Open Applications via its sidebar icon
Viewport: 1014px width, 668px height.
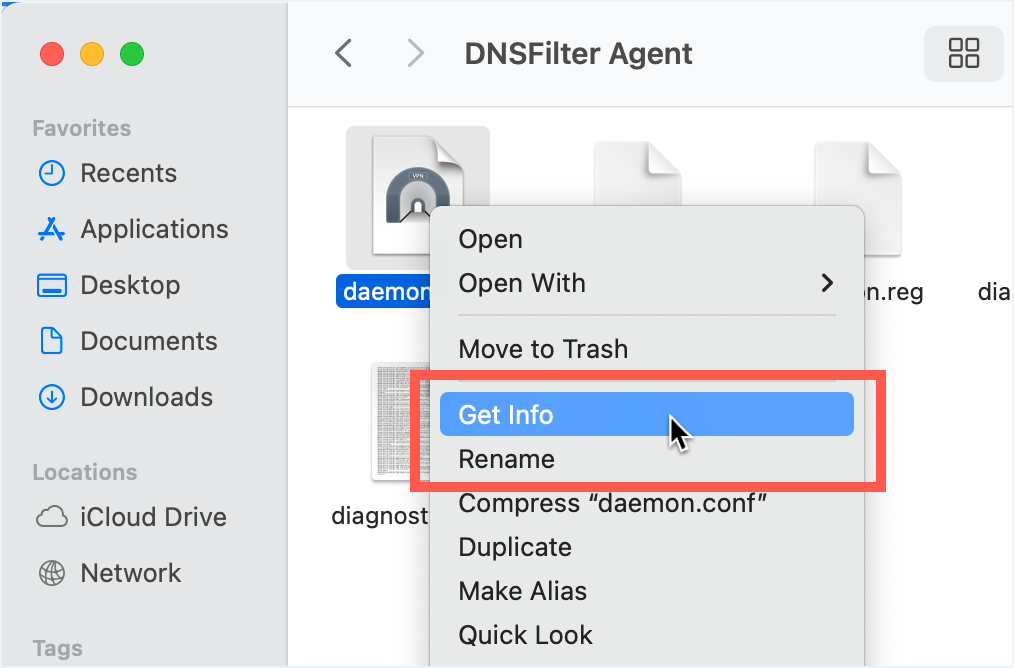click(x=51, y=229)
